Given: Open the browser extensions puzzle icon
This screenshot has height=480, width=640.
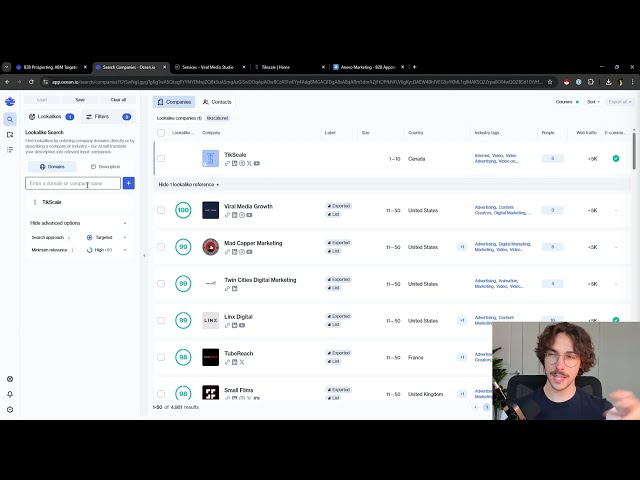Looking at the screenshot, I should pyautogui.click(x=591, y=82).
